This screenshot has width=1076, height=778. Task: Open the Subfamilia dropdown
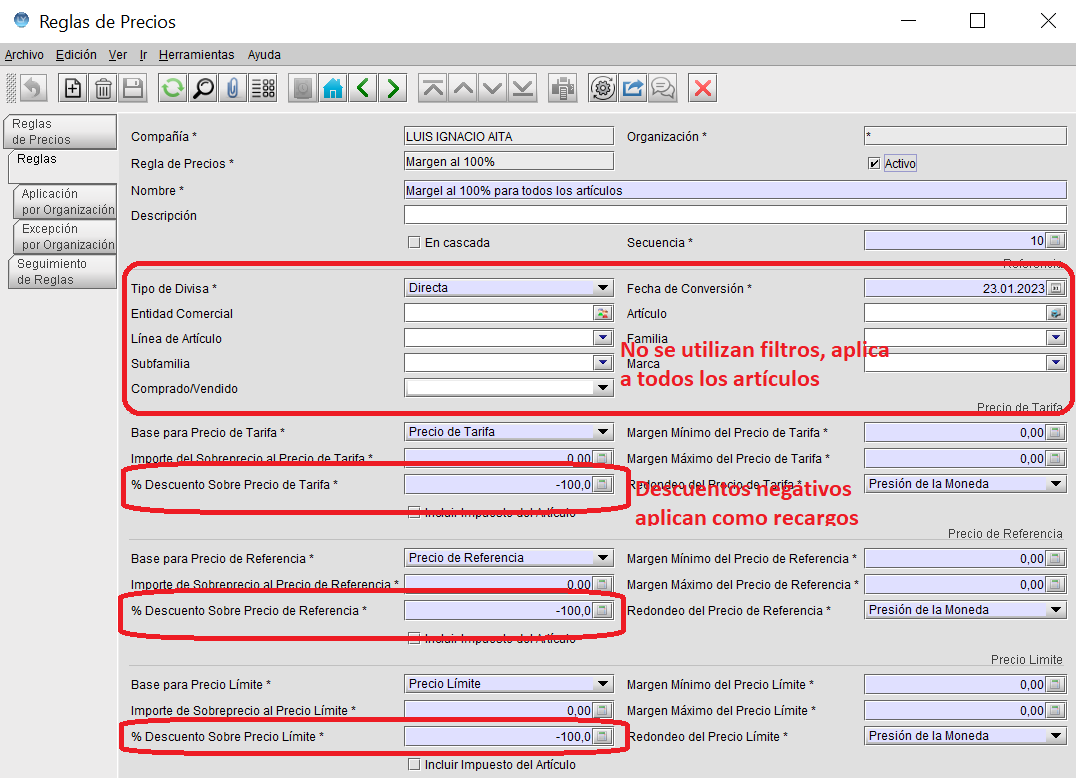pos(603,363)
